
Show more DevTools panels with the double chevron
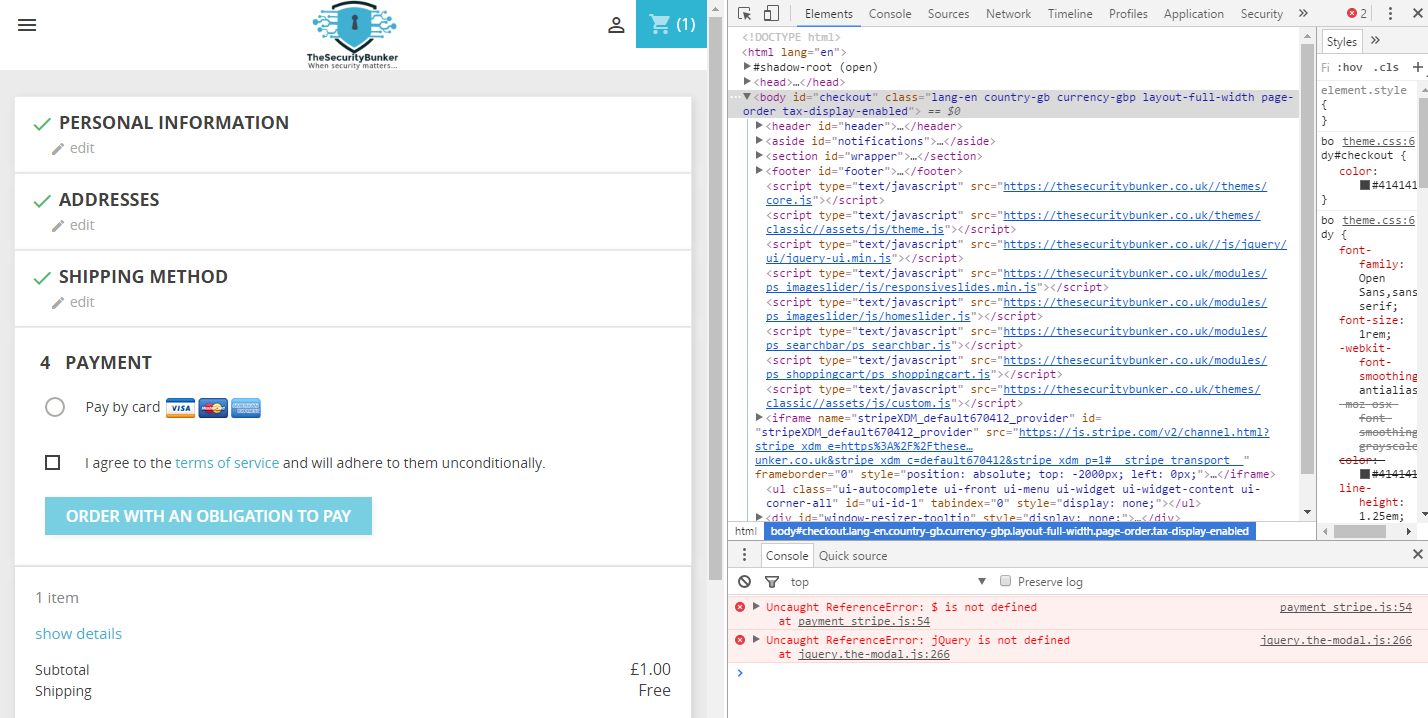pyautogui.click(x=1303, y=13)
